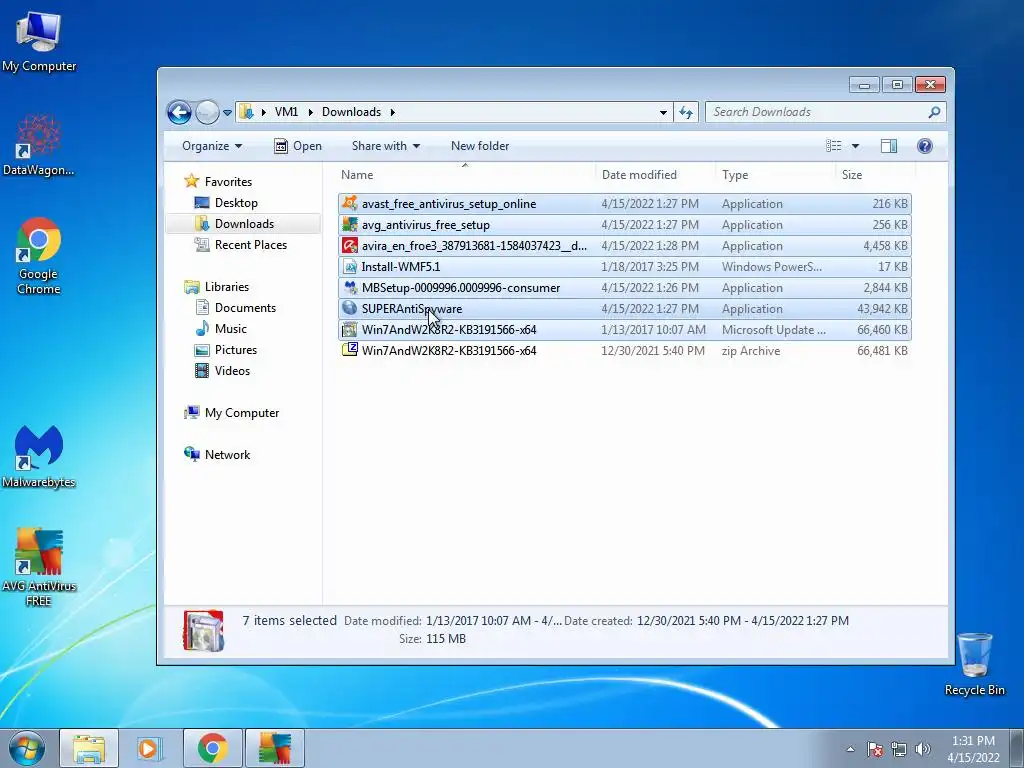Viewport: 1024px width, 768px height.
Task: Click the search magnifier icon
Action: [934, 112]
